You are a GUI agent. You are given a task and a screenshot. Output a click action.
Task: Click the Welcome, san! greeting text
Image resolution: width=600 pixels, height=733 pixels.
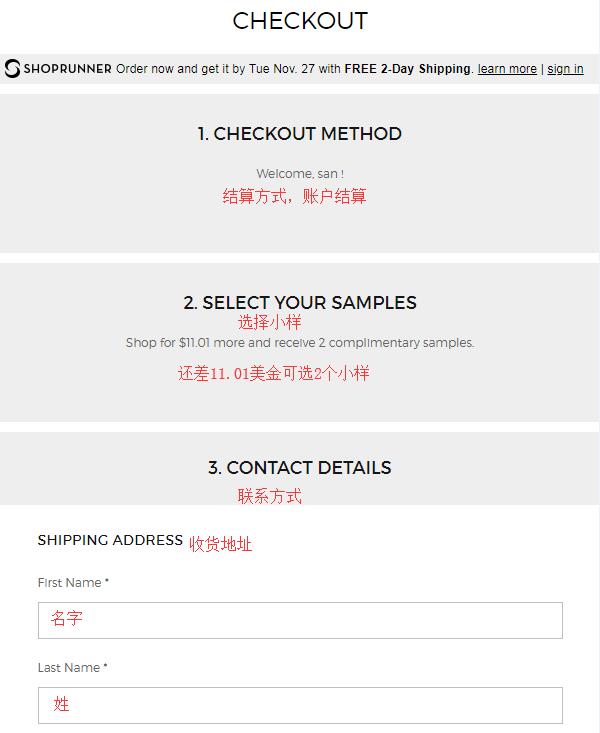tap(300, 174)
